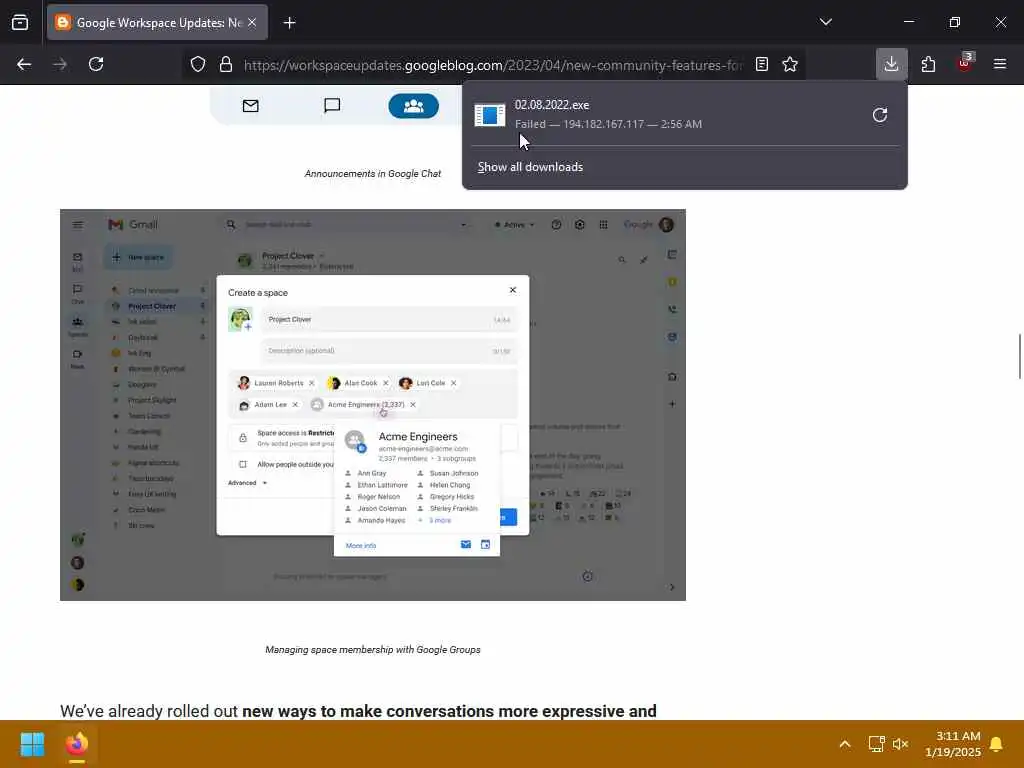Click the page vertical scrollbar thumb
The width and height of the screenshot is (1024, 768).
pos(1019,356)
